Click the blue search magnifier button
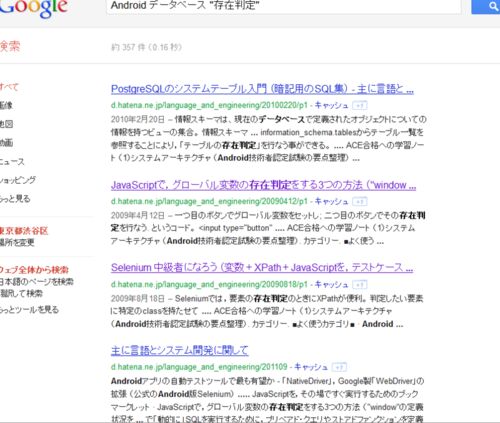 486,7
